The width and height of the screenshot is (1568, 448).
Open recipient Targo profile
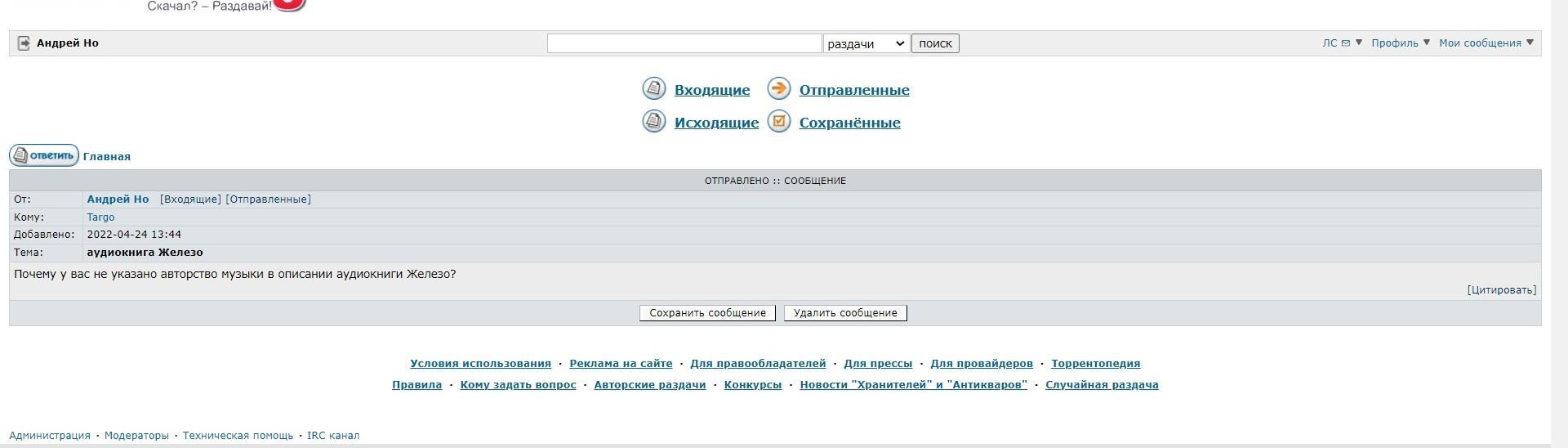pyautogui.click(x=100, y=217)
